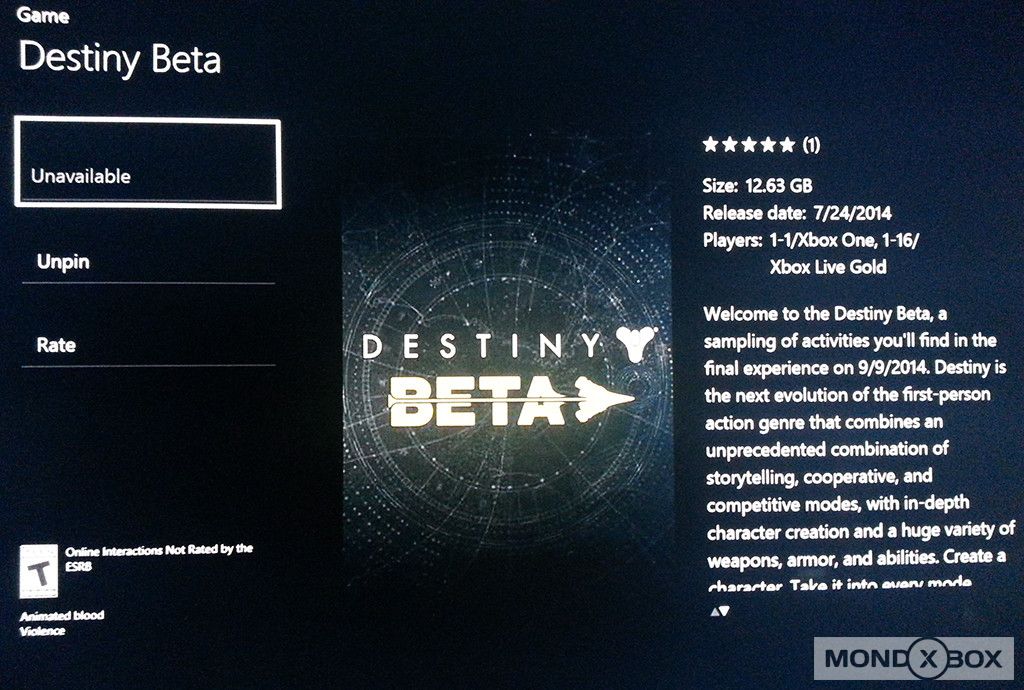Select the Unavailable install button
1024x690 pixels.
(x=148, y=163)
